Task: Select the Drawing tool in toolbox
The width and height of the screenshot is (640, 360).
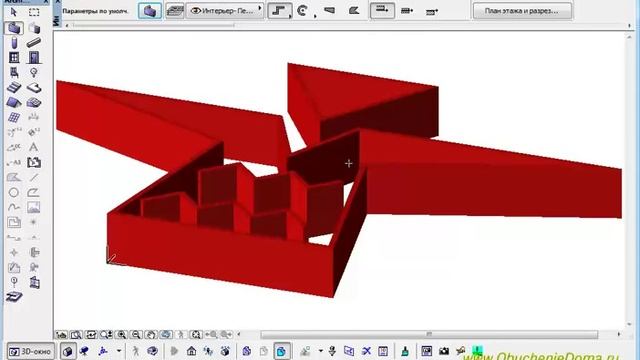Action: click(14, 222)
